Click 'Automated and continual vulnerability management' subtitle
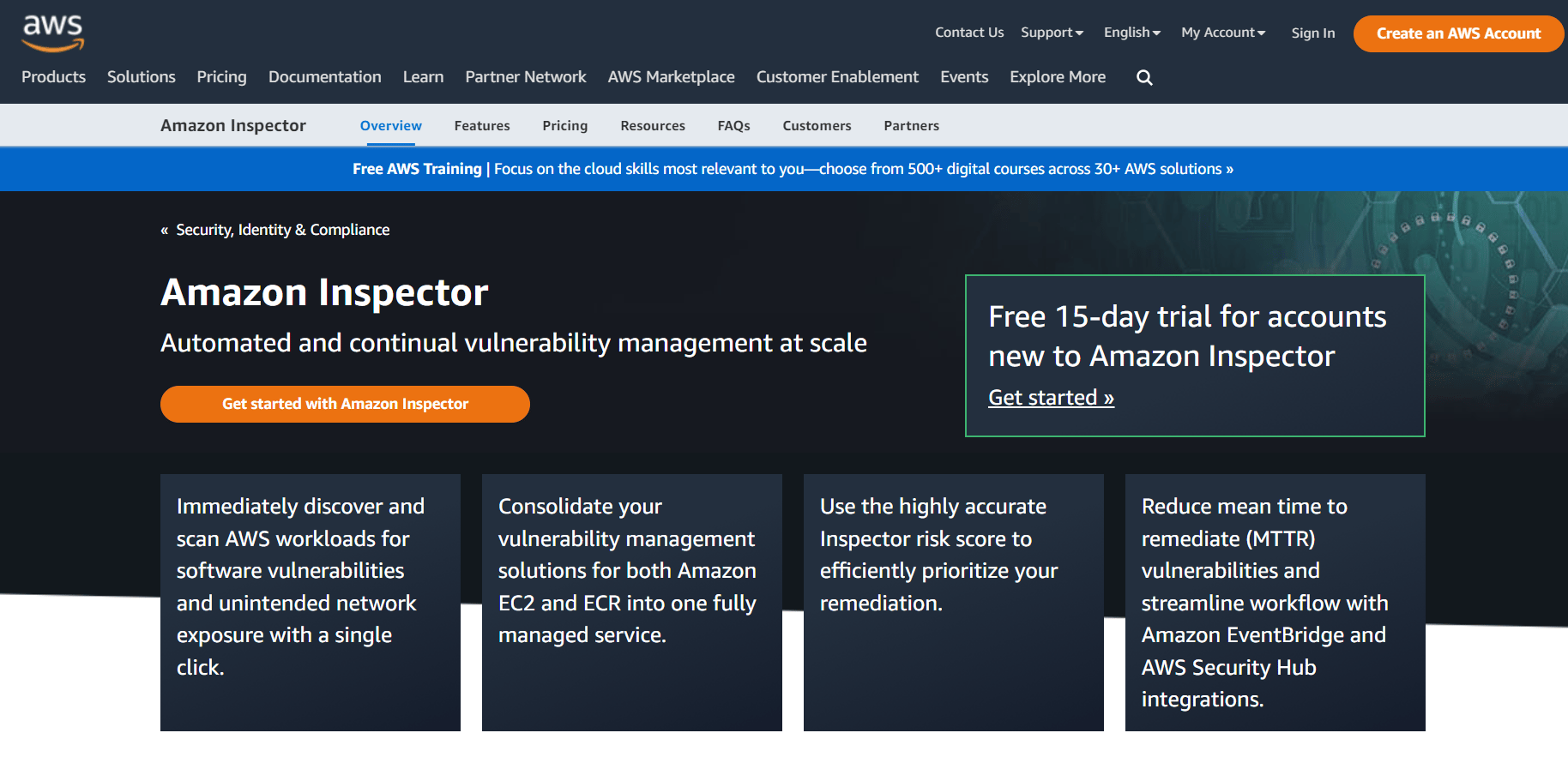This screenshot has width=1568, height=769. coord(514,343)
